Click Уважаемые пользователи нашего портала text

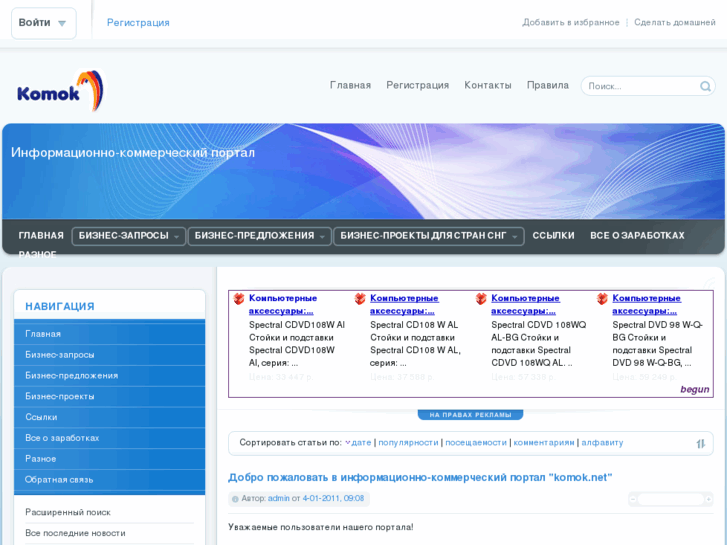320,527
